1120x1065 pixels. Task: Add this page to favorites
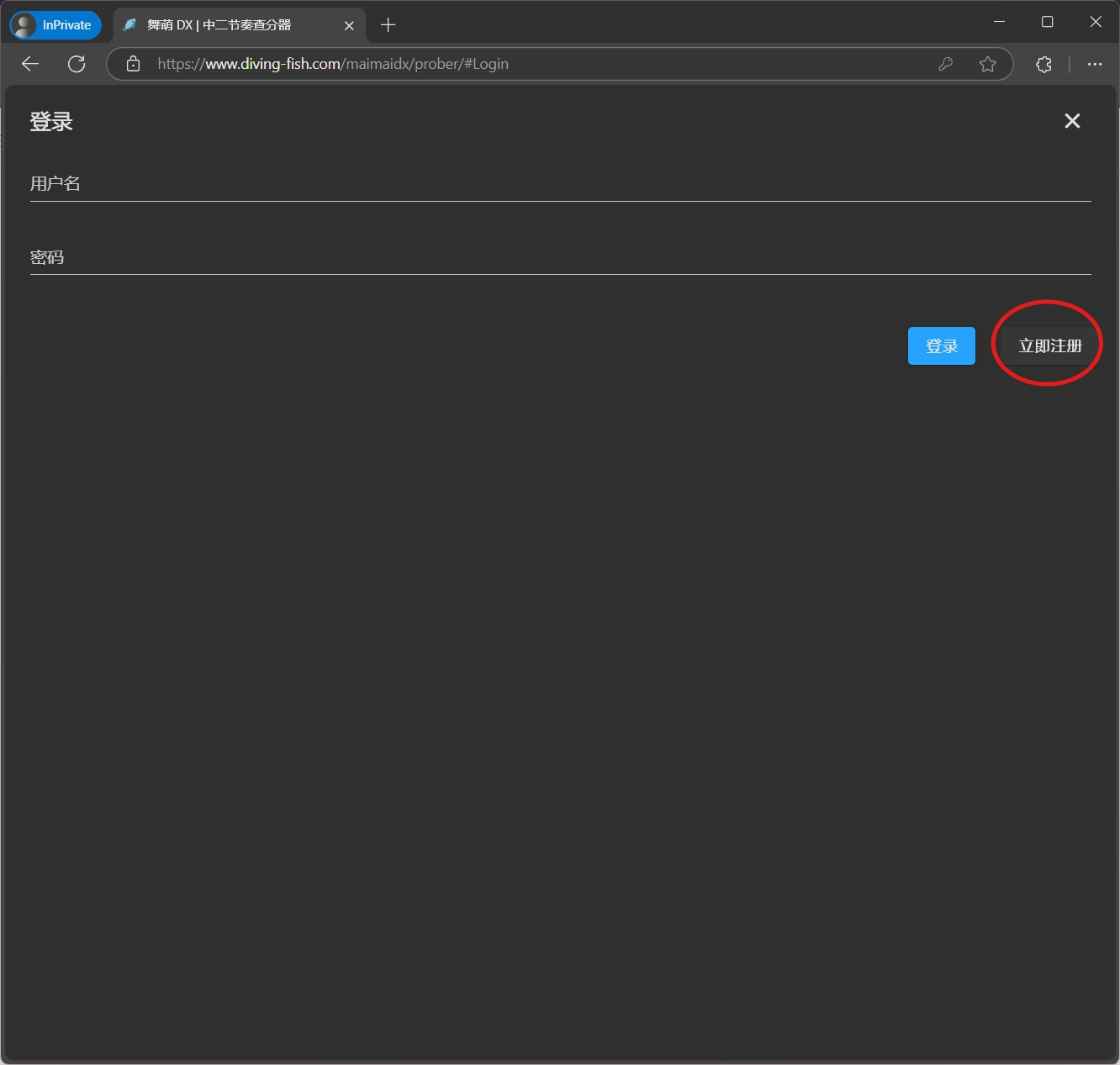click(987, 64)
